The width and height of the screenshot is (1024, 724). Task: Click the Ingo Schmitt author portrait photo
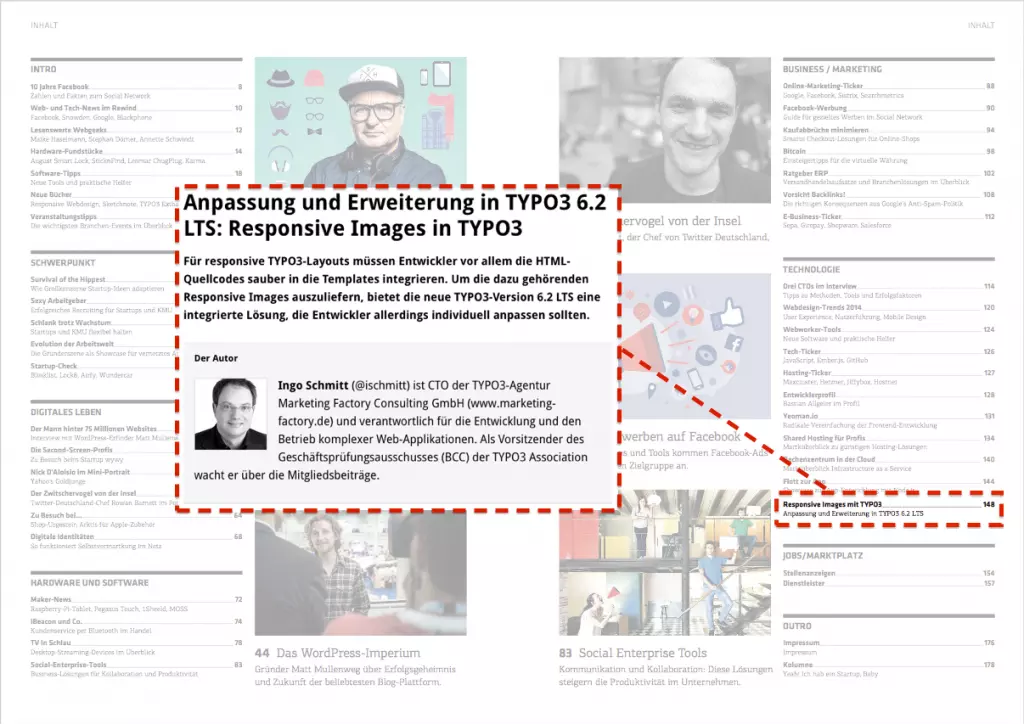(231, 414)
